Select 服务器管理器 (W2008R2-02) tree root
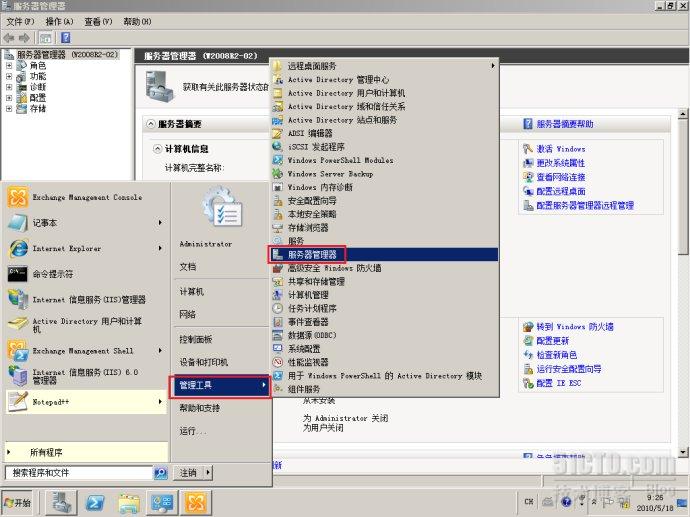Screen dimensions: 690x517 (x=67, y=55)
